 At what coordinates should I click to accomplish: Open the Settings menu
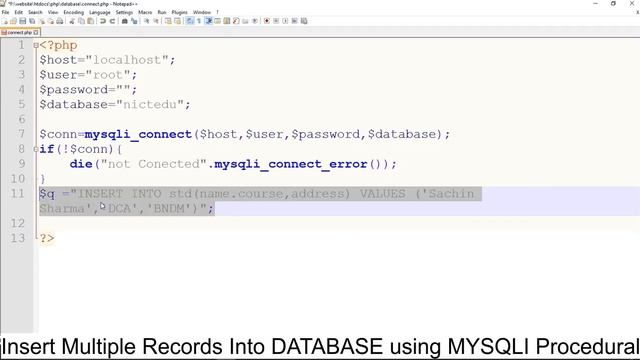coord(124,12)
